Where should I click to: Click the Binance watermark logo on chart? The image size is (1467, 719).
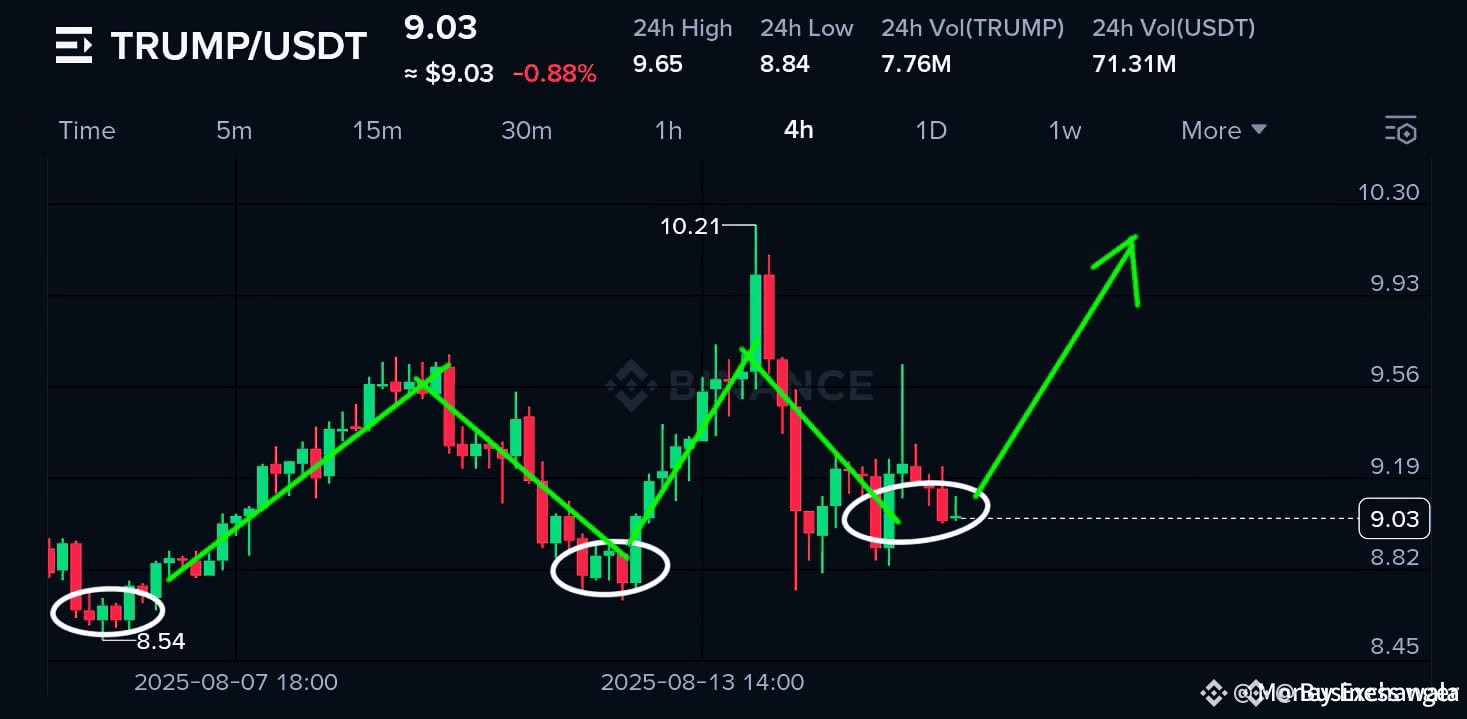[630, 385]
